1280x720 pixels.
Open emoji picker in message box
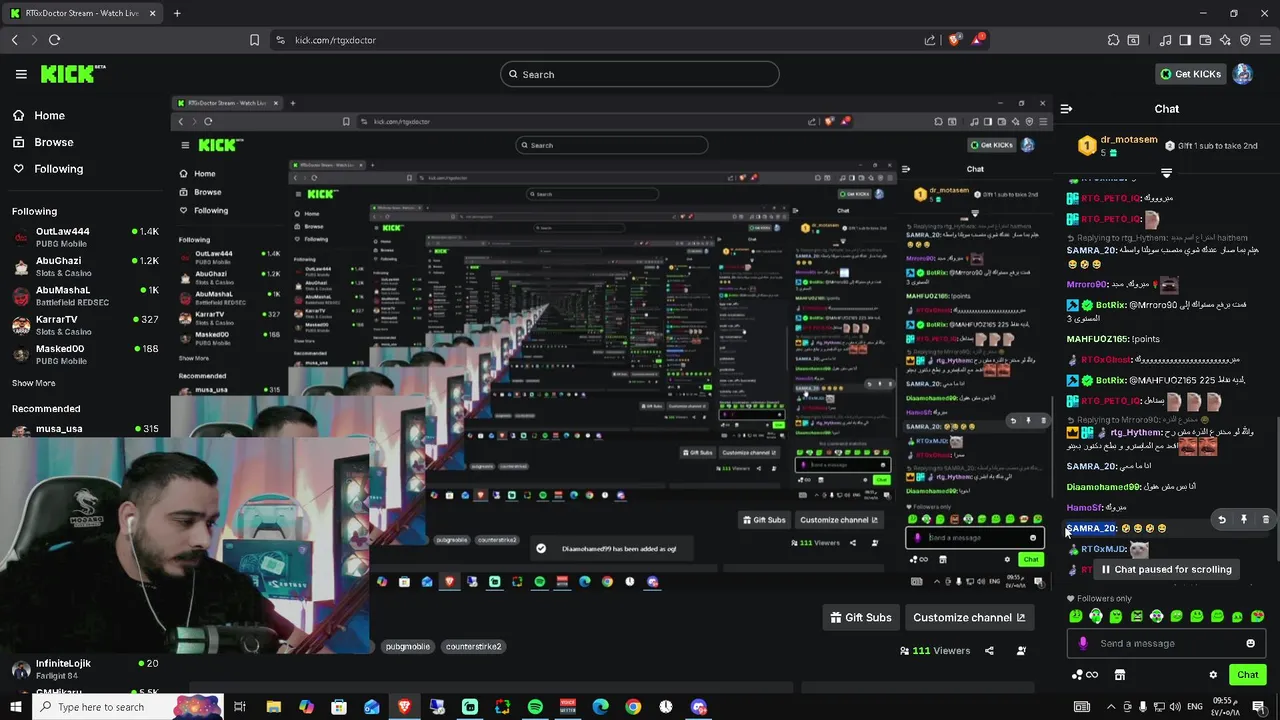tap(1250, 643)
